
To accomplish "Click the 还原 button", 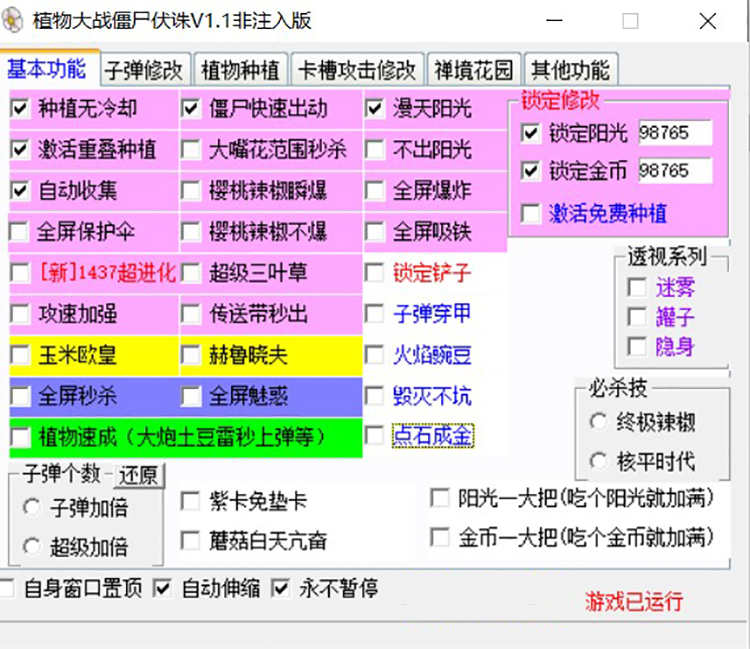I will [x=139, y=476].
